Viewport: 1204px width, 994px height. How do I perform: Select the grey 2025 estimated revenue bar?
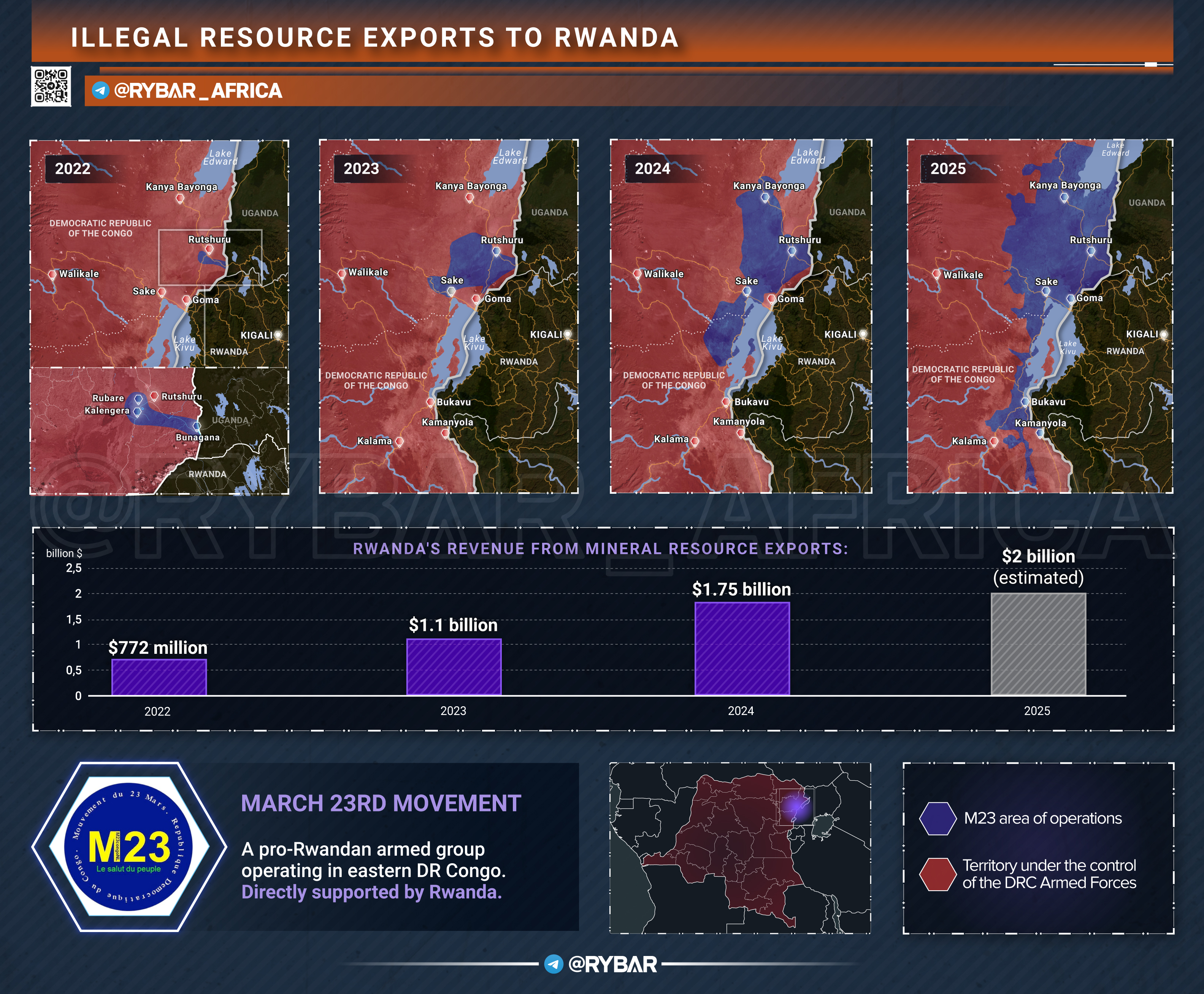1039,644
